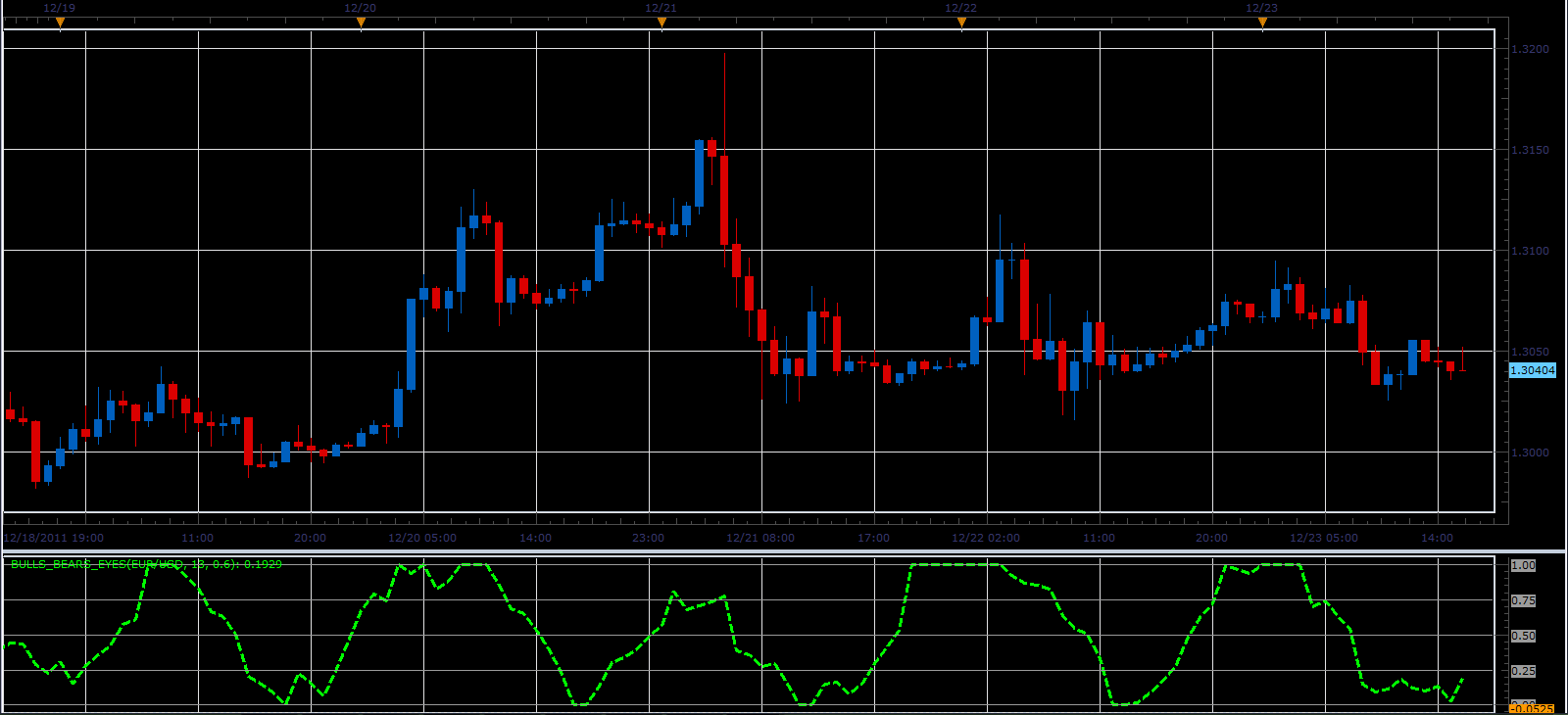Click the 1.3100 price axis label

pos(1531,251)
